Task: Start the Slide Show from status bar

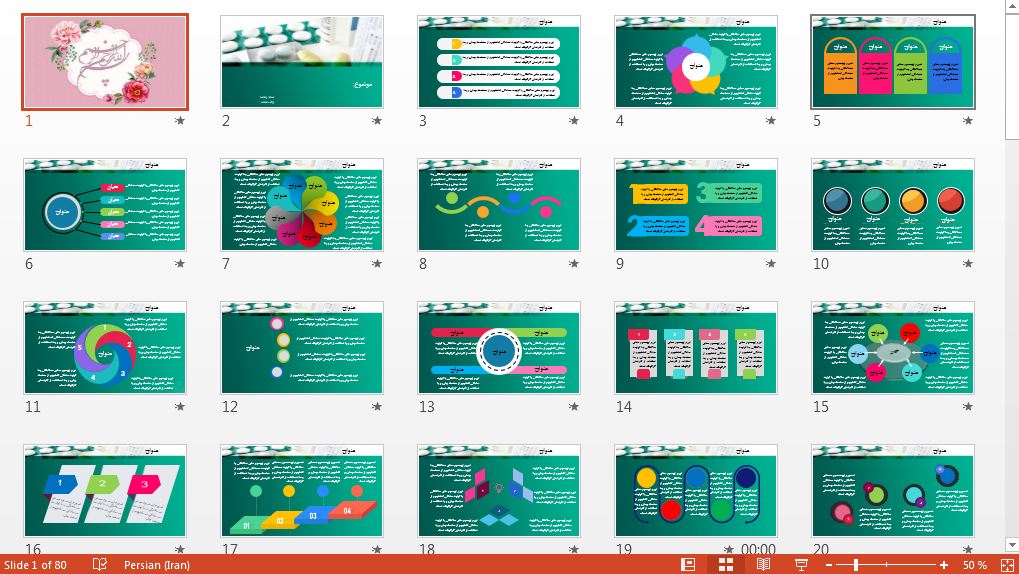Action: pos(801,565)
